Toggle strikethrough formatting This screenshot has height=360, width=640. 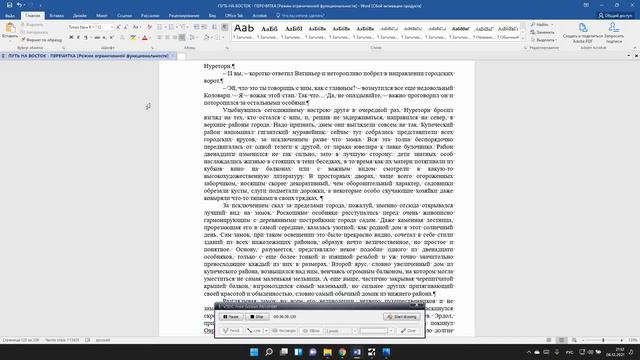[x=97, y=38]
